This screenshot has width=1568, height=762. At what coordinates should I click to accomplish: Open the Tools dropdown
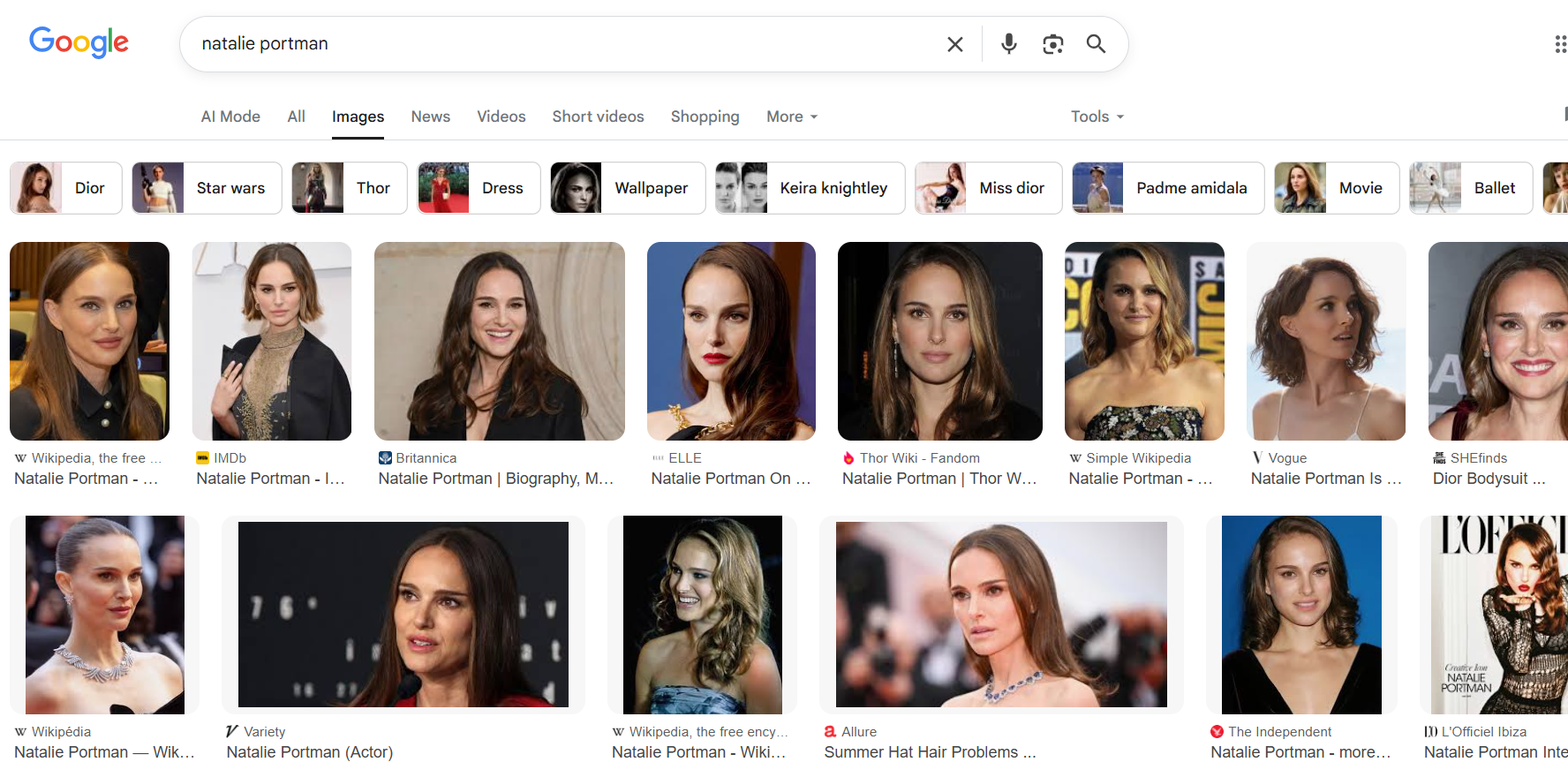point(1097,117)
